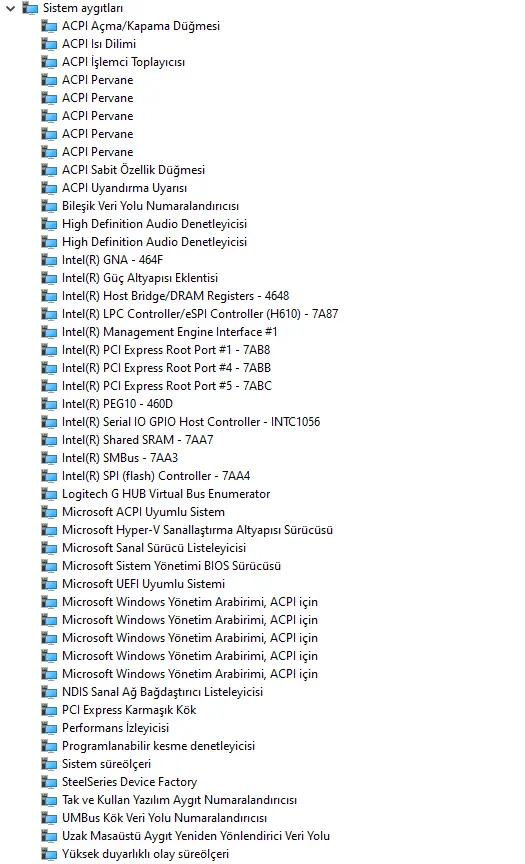The image size is (525, 864).
Task: Click icon next to Intel(R) PEG10 - 460D
Action: [50, 404]
